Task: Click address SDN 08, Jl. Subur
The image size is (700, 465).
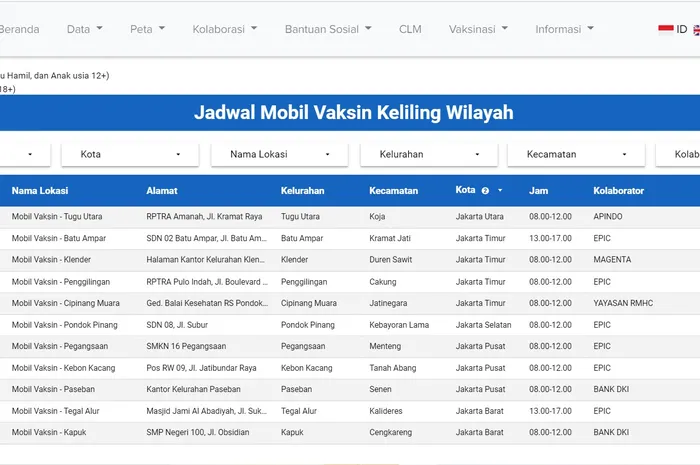Action: pyautogui.click(x=177, y=325)
